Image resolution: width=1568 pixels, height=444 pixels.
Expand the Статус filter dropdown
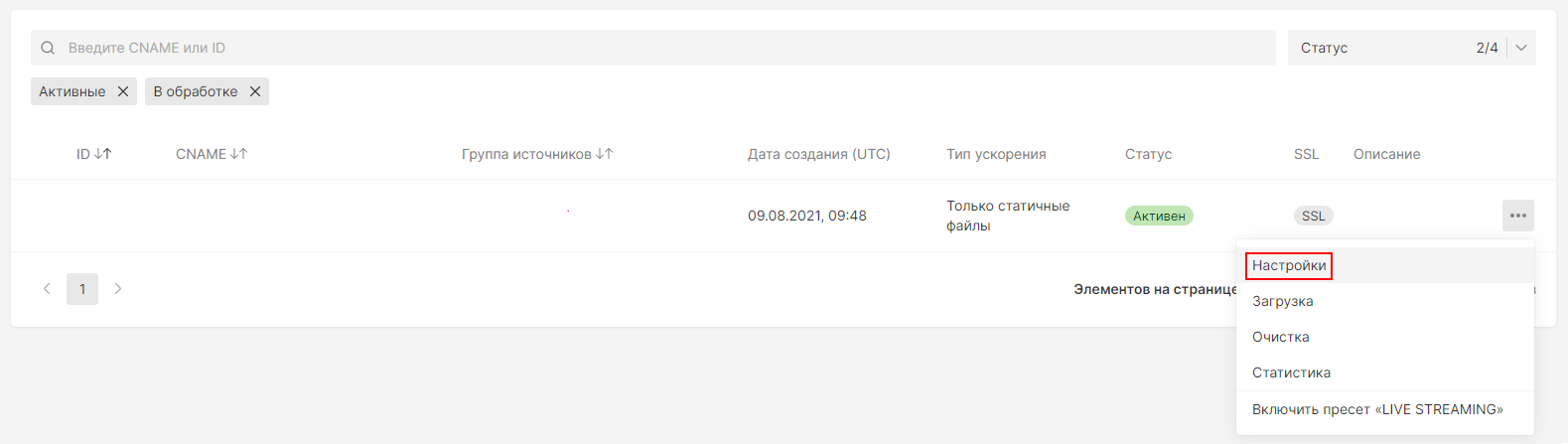pos(1411,48)
